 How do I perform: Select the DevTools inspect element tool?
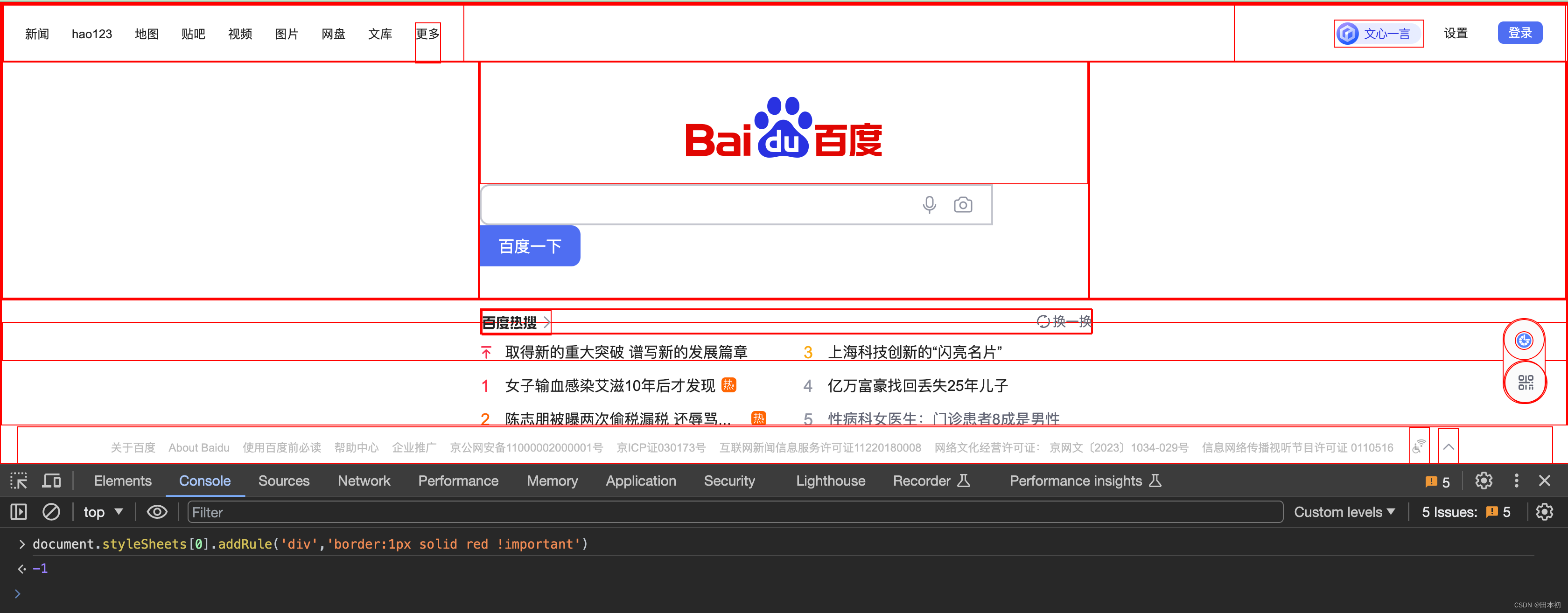19,481
